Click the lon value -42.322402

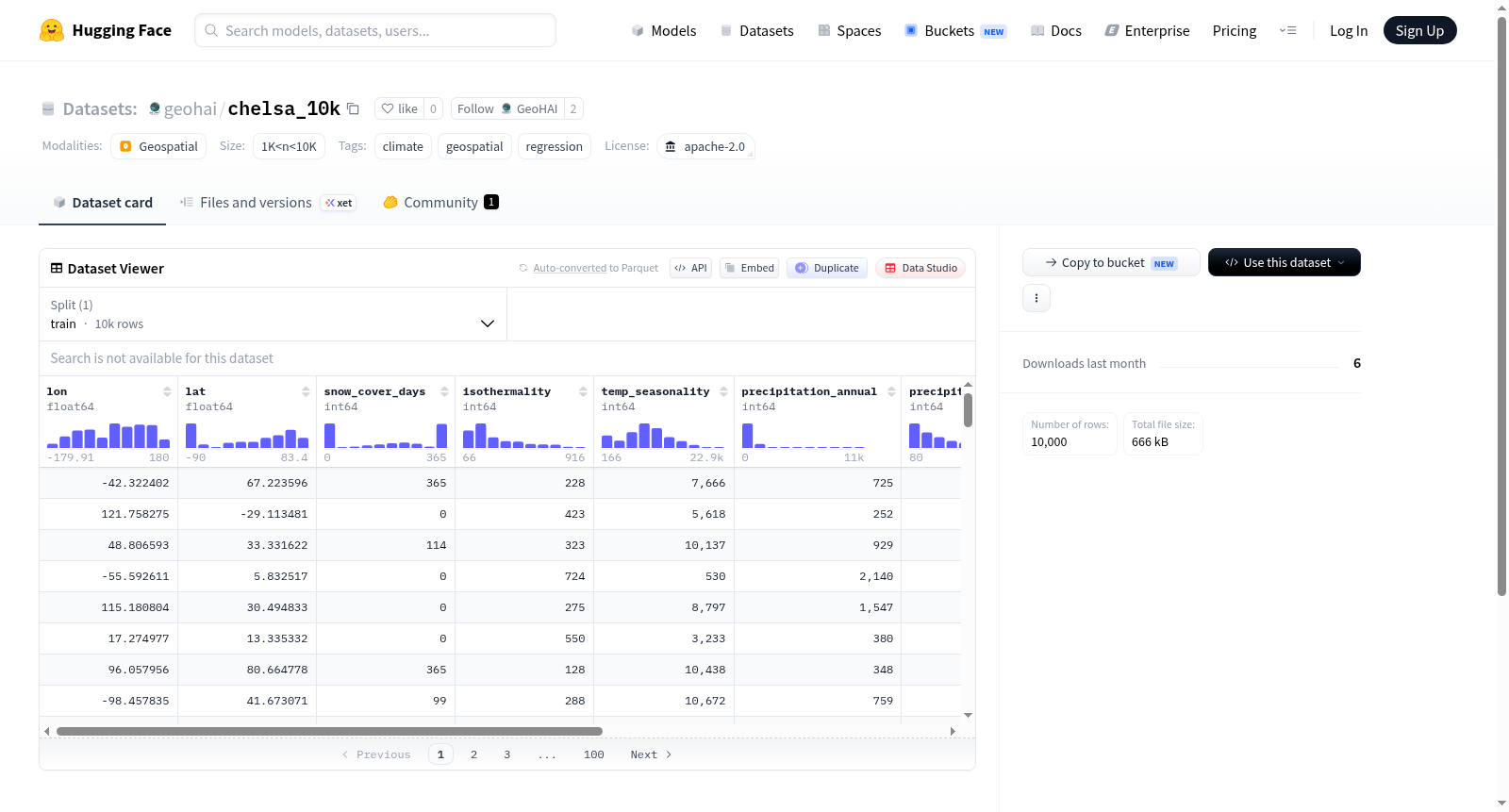point(136,483)
